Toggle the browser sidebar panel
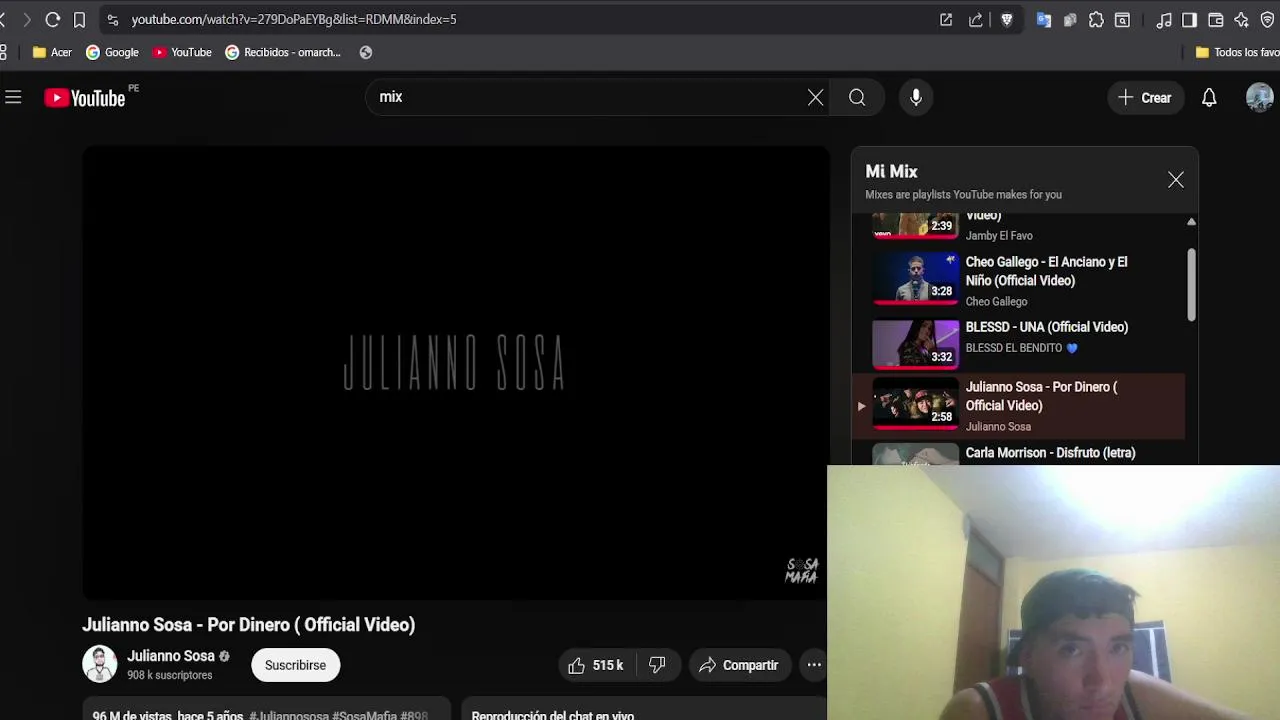 [x=1190, y=19]
